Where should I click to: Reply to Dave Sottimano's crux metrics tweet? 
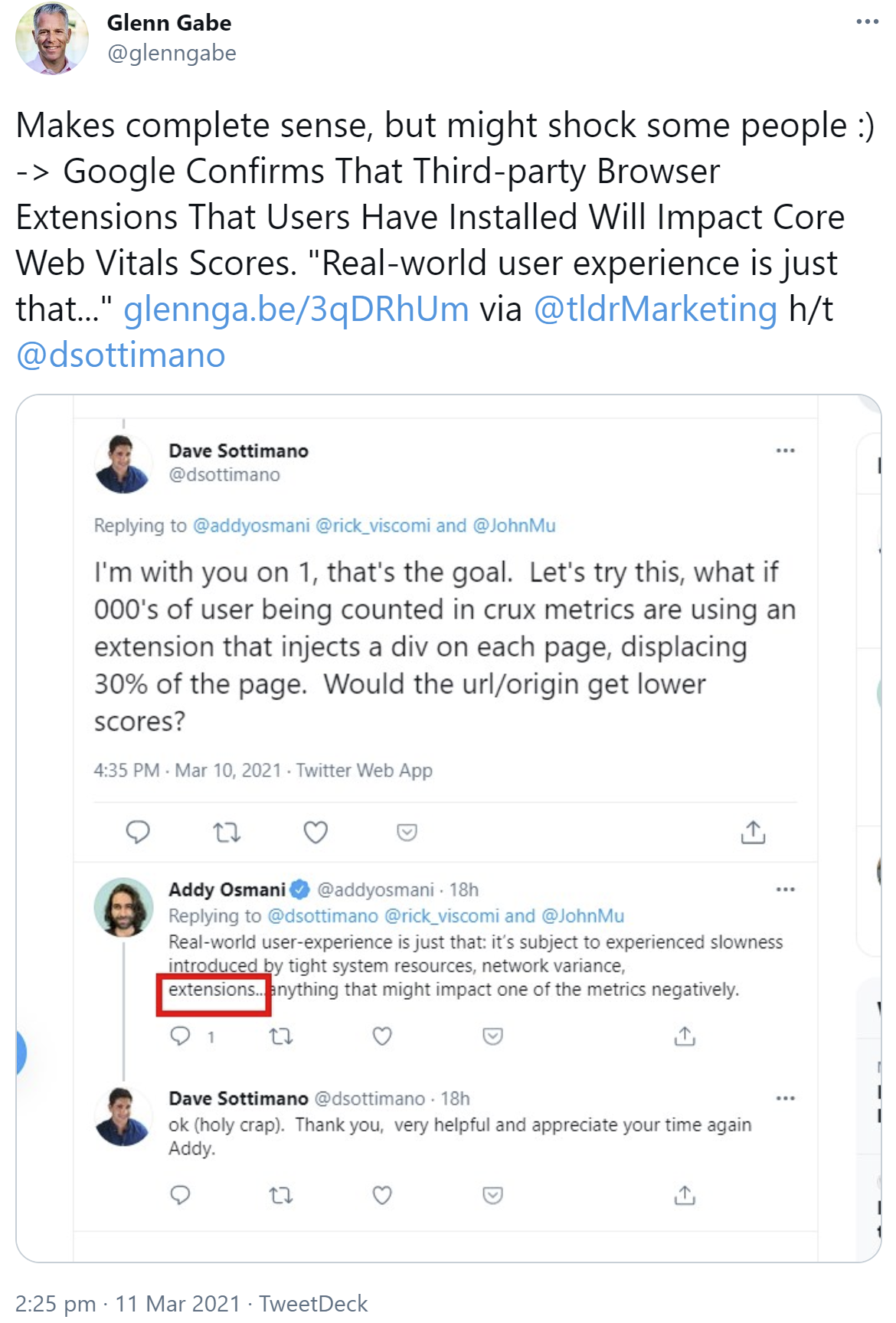point(139,831)
